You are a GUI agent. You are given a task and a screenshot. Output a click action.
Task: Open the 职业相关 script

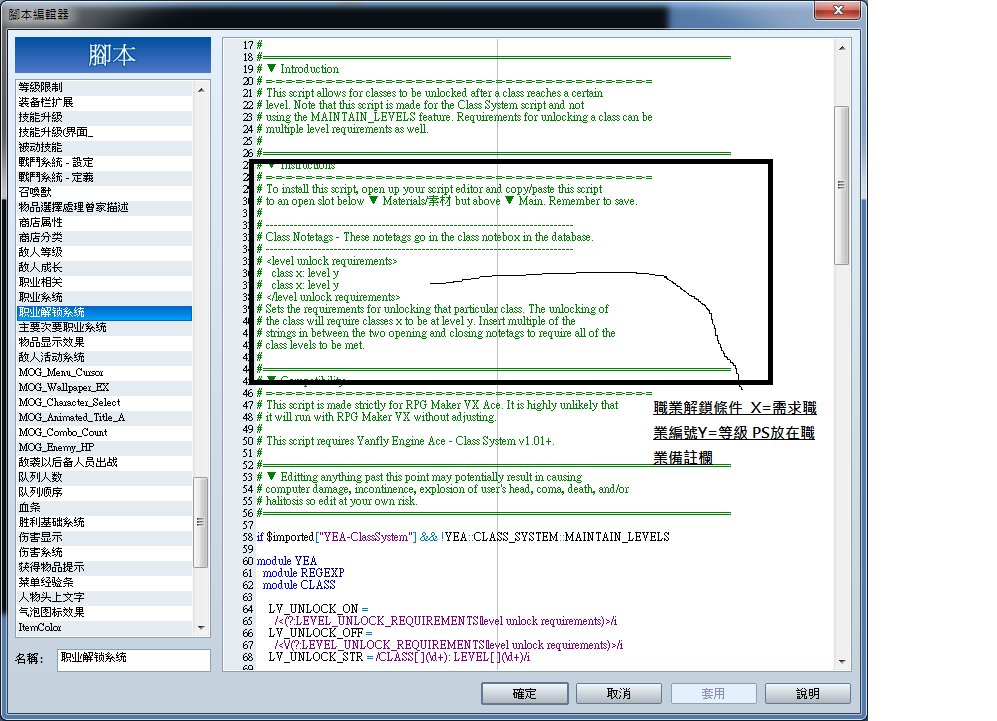pyautogui.click(x=104, y=282)
